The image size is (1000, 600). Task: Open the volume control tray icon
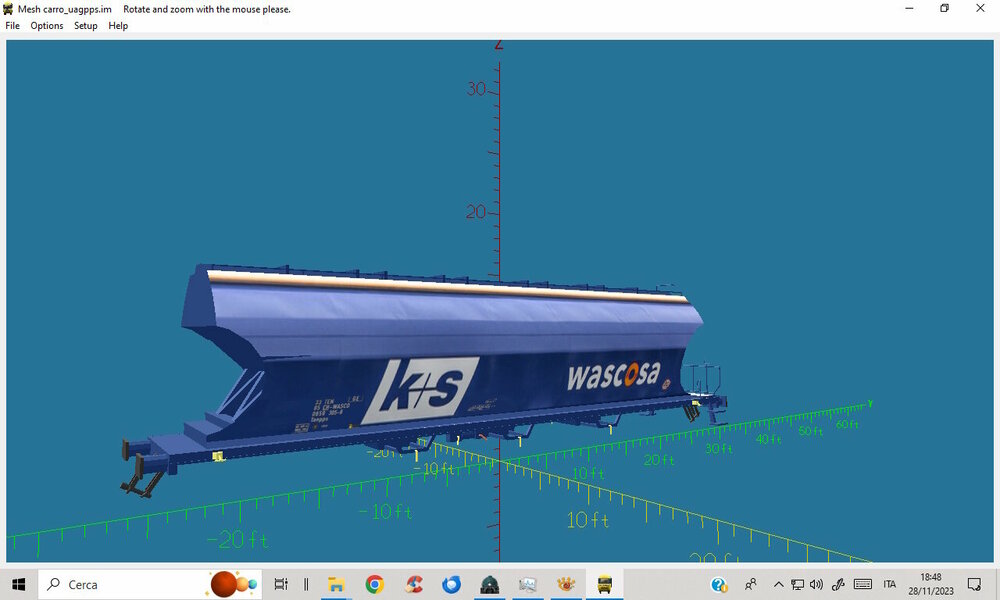816,584
